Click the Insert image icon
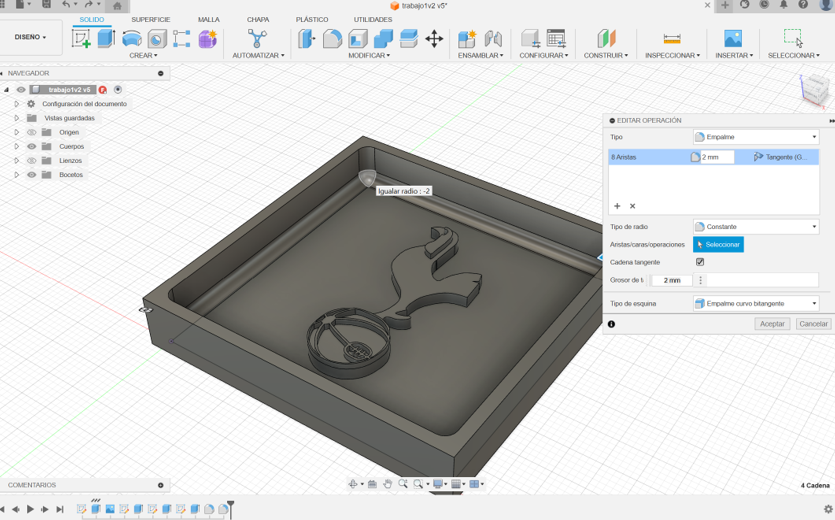The image size is (835, 520). (733, 39)
